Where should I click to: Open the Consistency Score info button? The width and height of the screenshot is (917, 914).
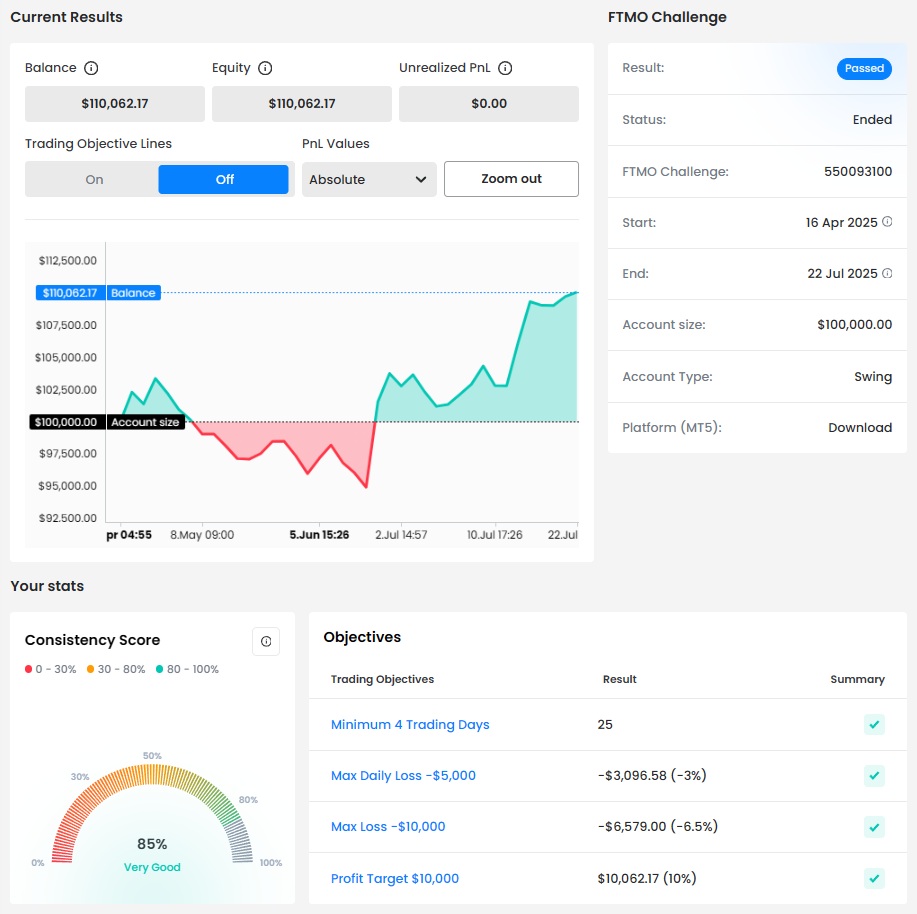266,641
